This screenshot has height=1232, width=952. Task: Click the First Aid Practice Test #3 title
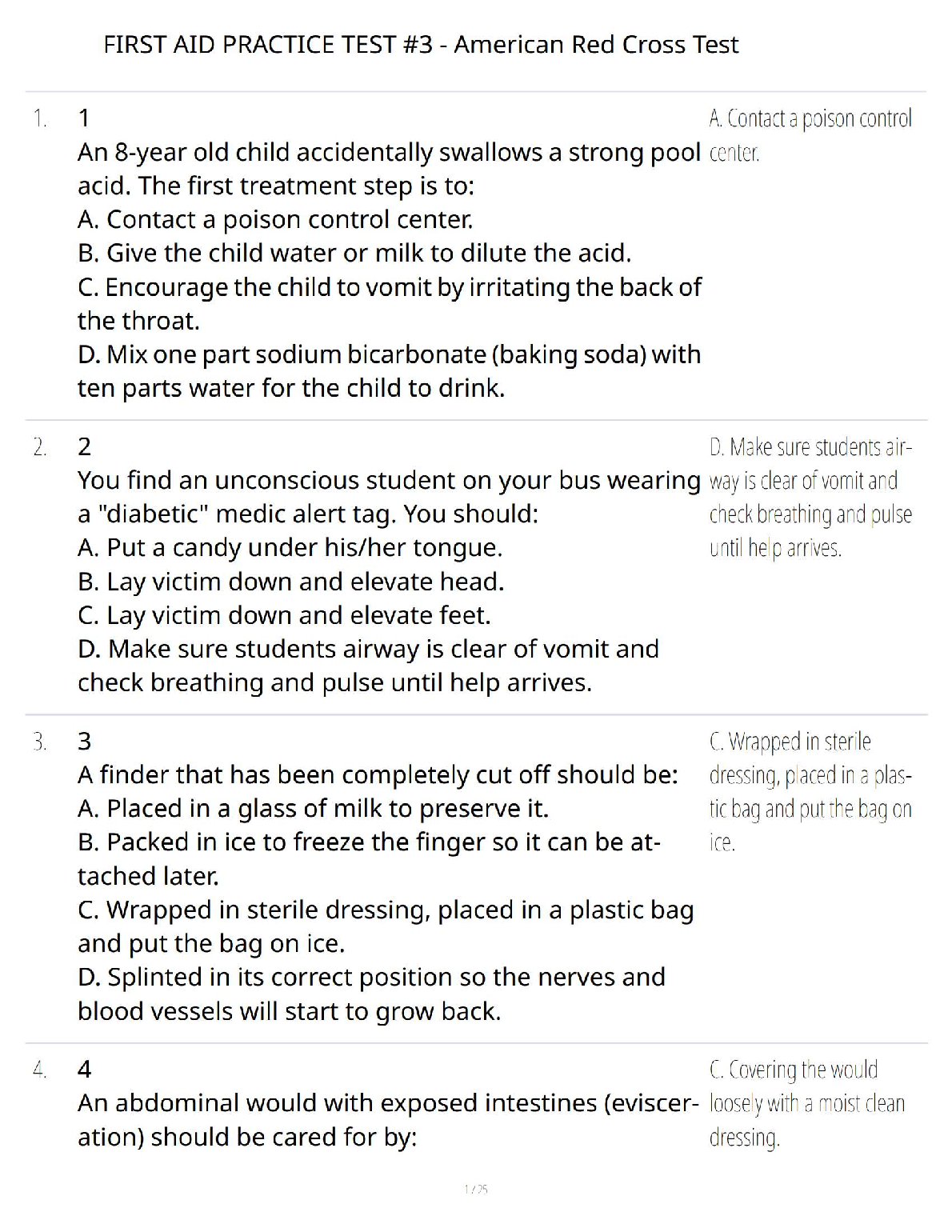pos(421,44)
